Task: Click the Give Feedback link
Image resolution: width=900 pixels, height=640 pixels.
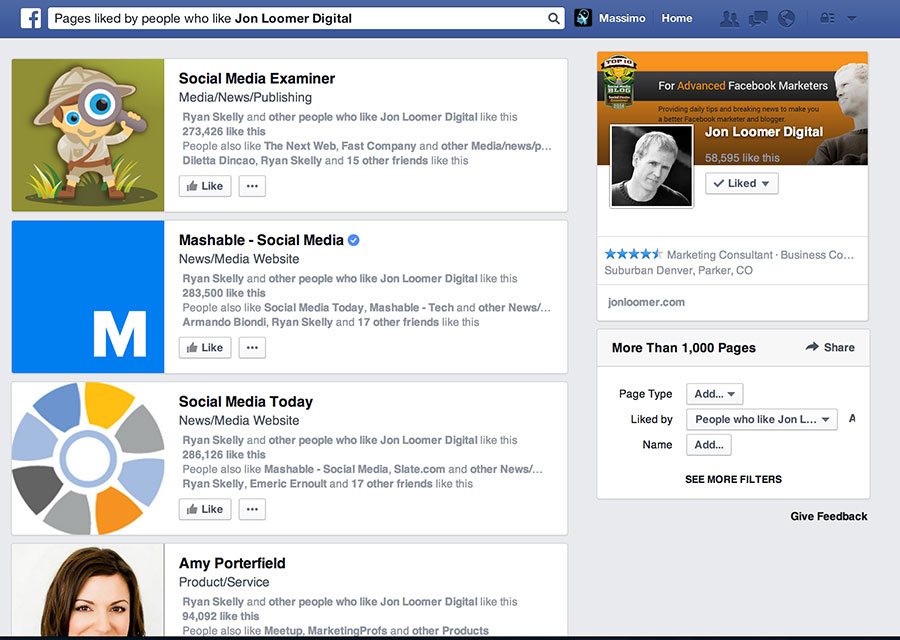Action: click(828, 516)
